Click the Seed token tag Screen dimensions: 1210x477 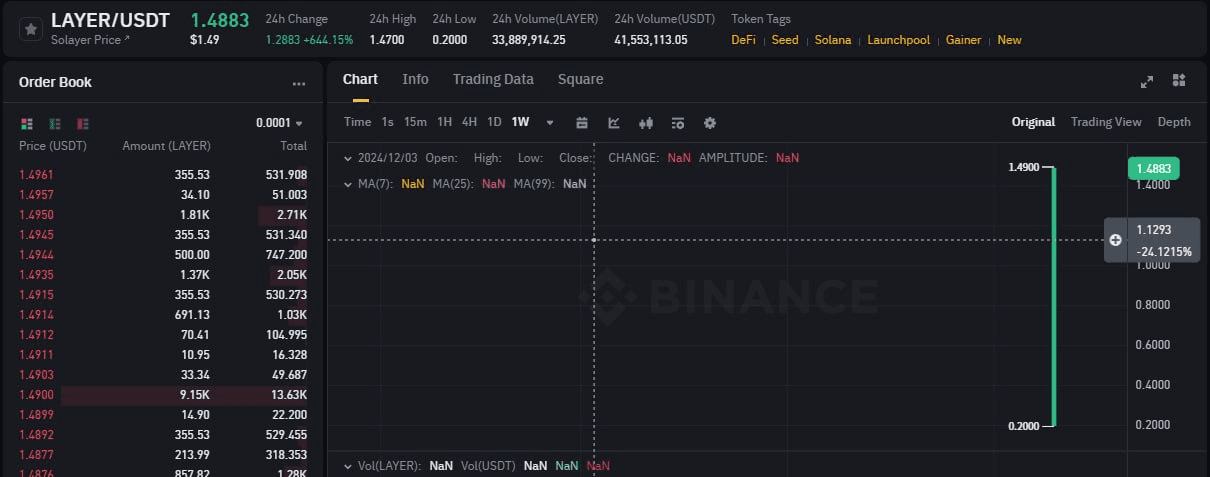click(x=785, y=40)
